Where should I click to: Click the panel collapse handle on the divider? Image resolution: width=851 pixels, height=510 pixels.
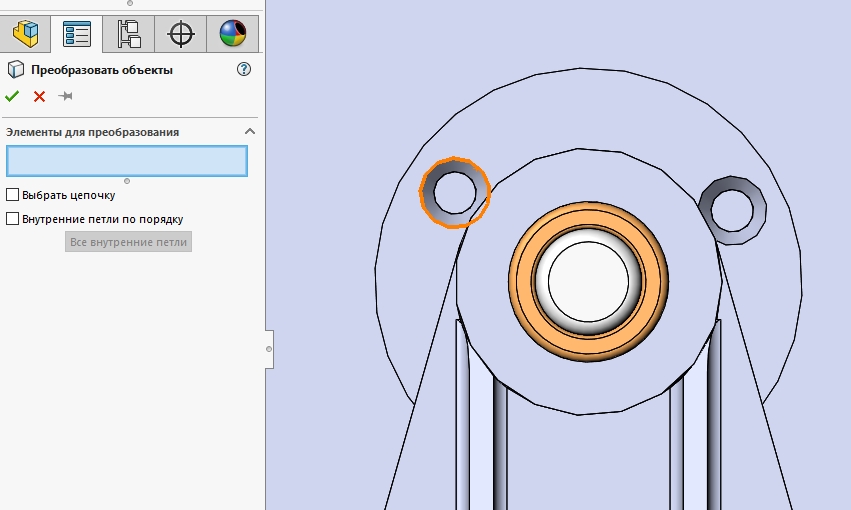click(x=268, y=349)
